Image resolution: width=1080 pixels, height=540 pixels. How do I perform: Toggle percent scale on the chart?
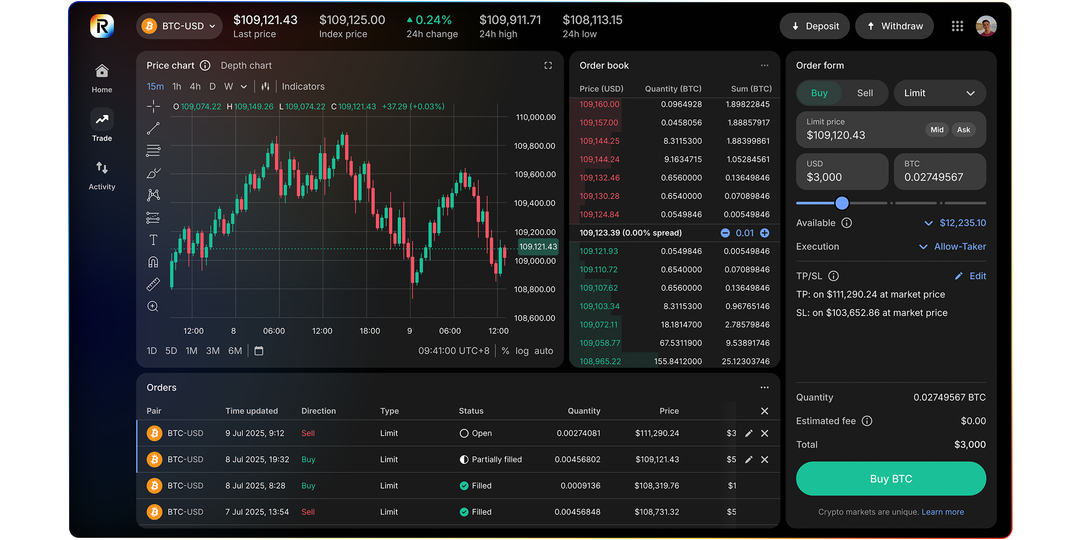(505, 351)
